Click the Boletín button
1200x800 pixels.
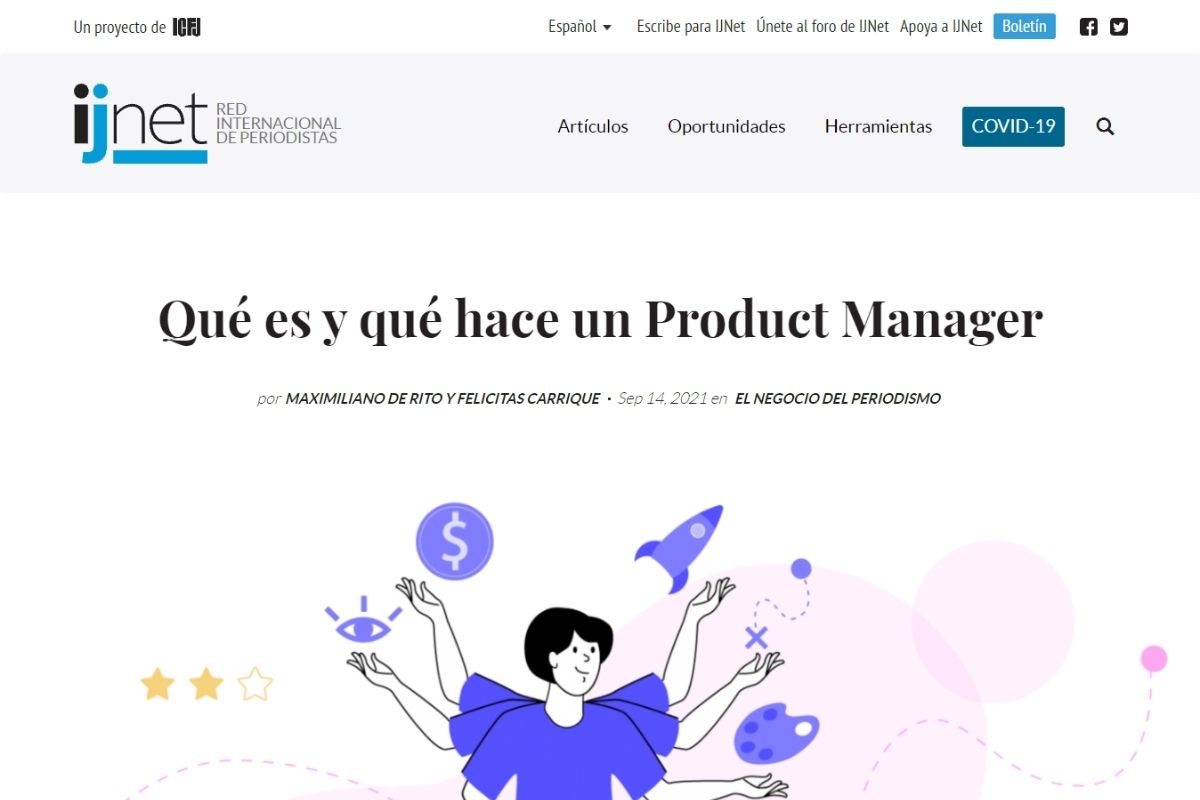[x=1024, y=26]
